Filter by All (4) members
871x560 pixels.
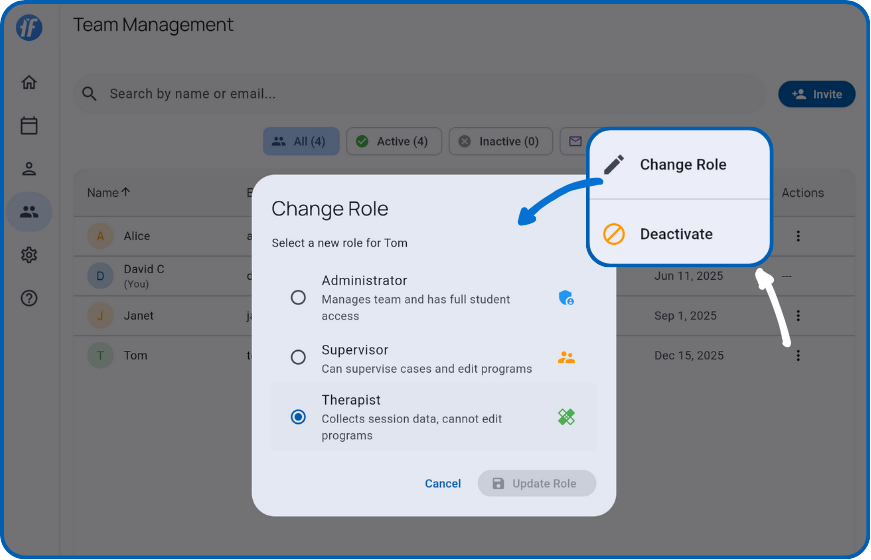tap(301, 142)
